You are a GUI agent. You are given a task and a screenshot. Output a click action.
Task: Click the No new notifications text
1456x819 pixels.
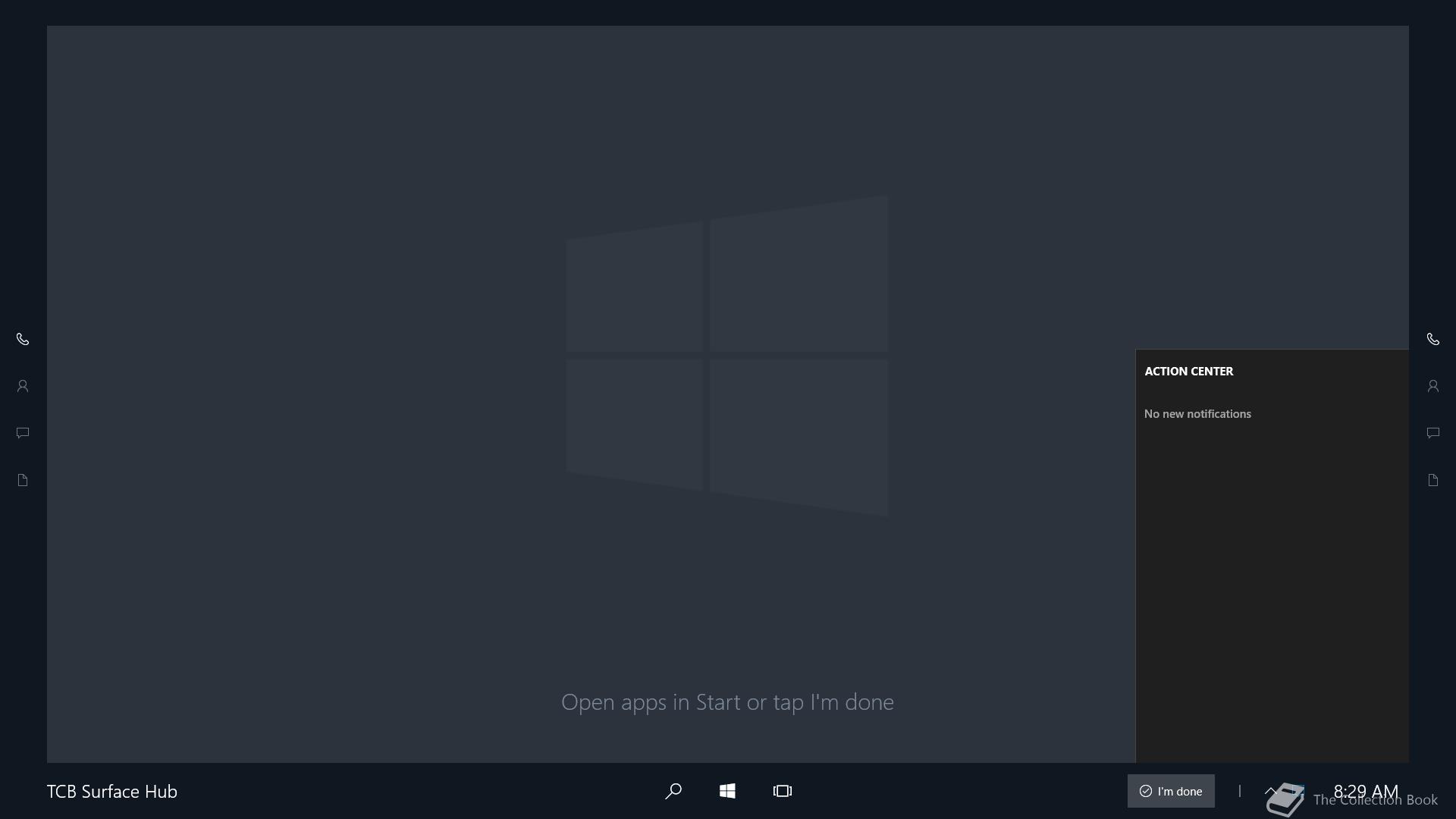click(1197, 413)
